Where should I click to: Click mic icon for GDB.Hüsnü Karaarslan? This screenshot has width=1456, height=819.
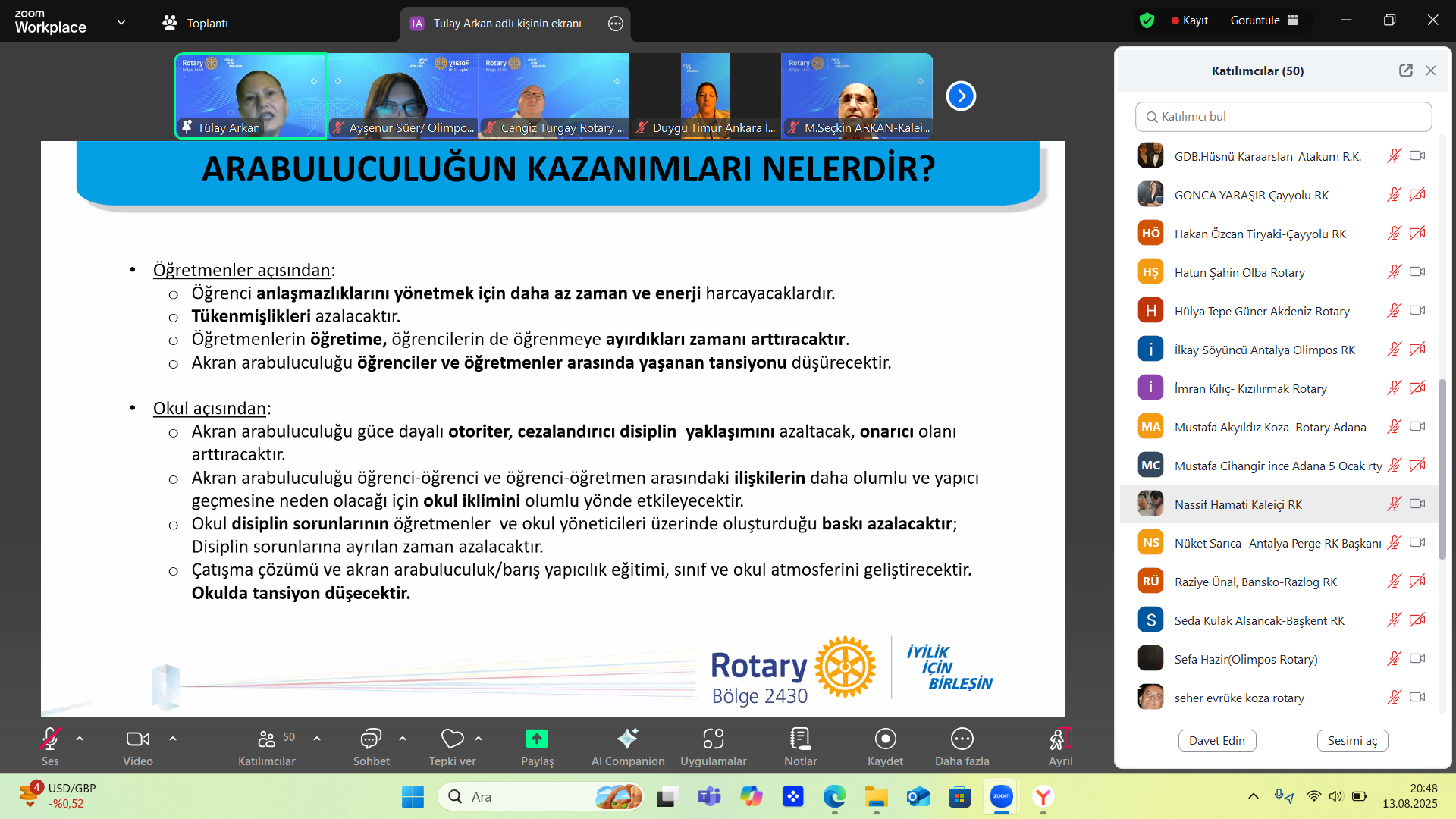pyautogui.click(x=1394, y=156)
